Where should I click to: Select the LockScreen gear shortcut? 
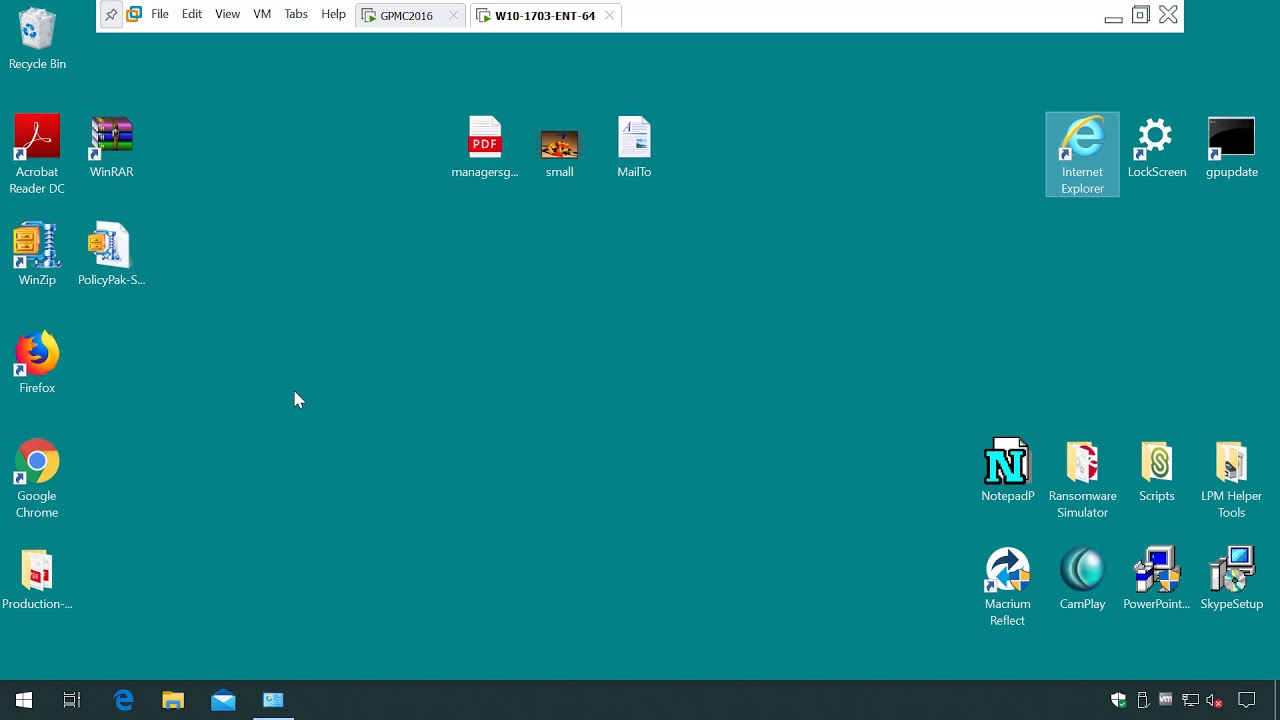(1157, 147)
